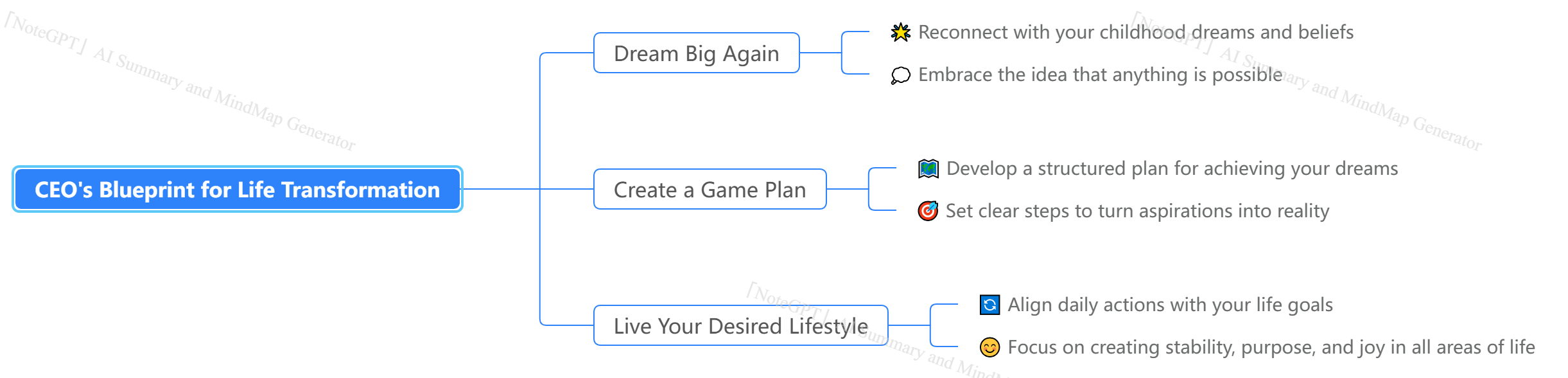Click the blue refresh arrows icon
The width and height of the screenshot is (1568, 378).
click(x=989, y=305)
